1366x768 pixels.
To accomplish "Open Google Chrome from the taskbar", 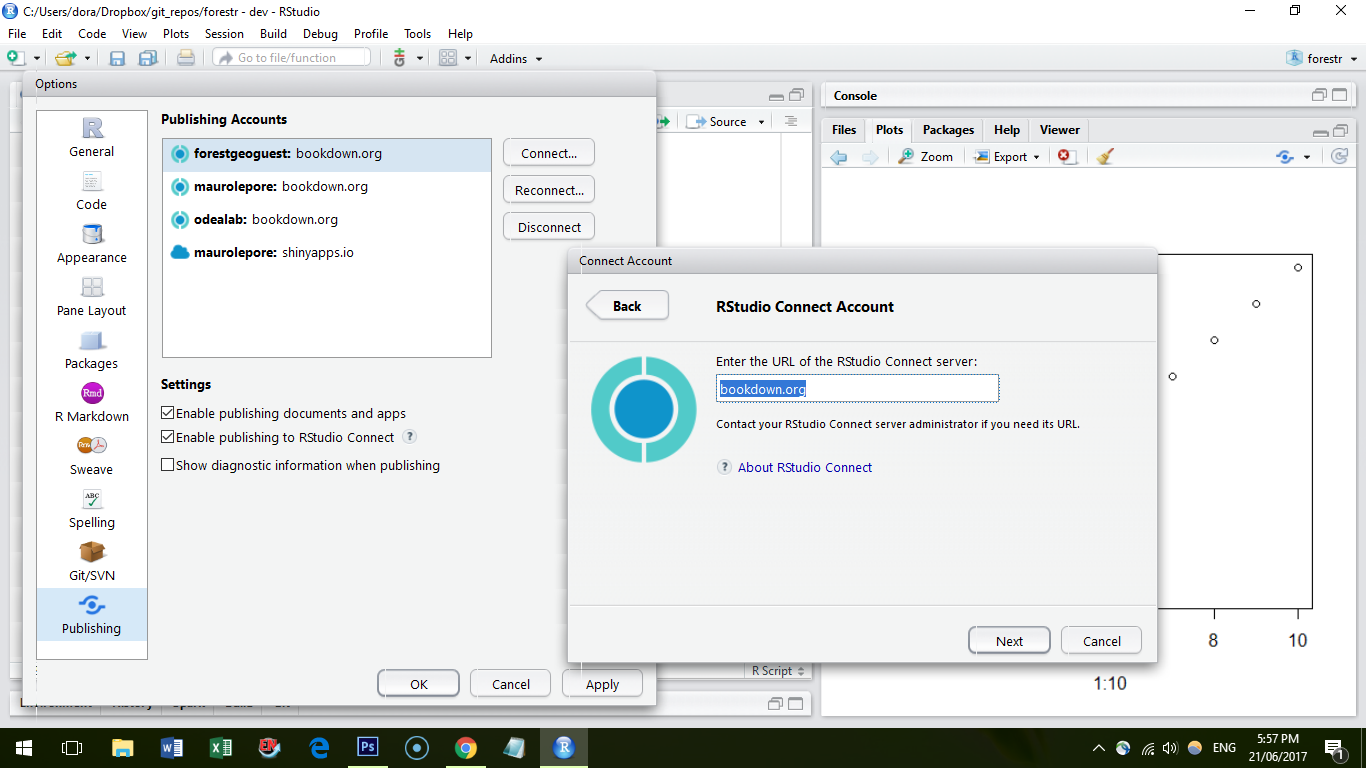I will tap(465, 747).
